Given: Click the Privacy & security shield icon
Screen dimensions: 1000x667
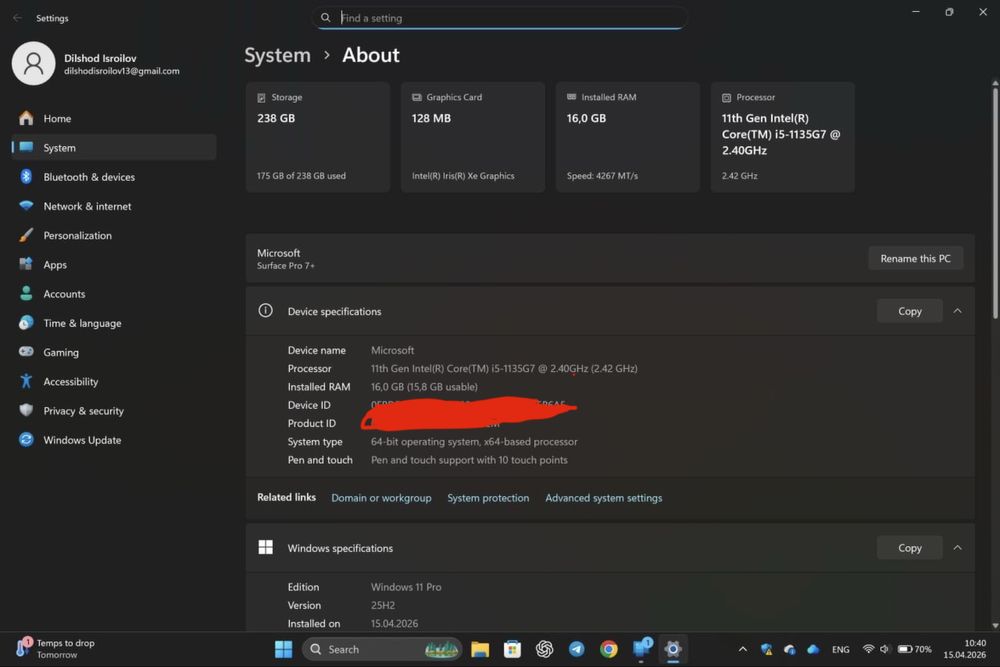Looking at the screenshot, I should (26, 410).
